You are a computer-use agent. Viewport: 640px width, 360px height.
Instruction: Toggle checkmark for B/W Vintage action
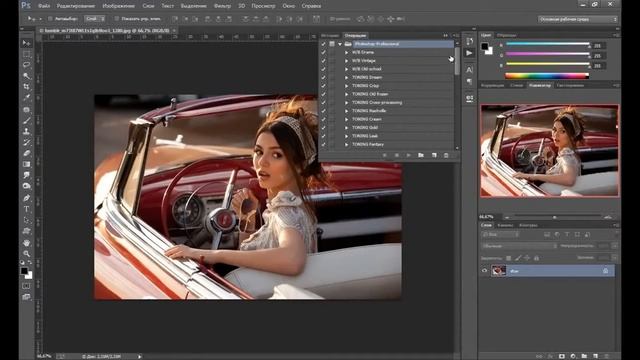[x=324, y=60]
